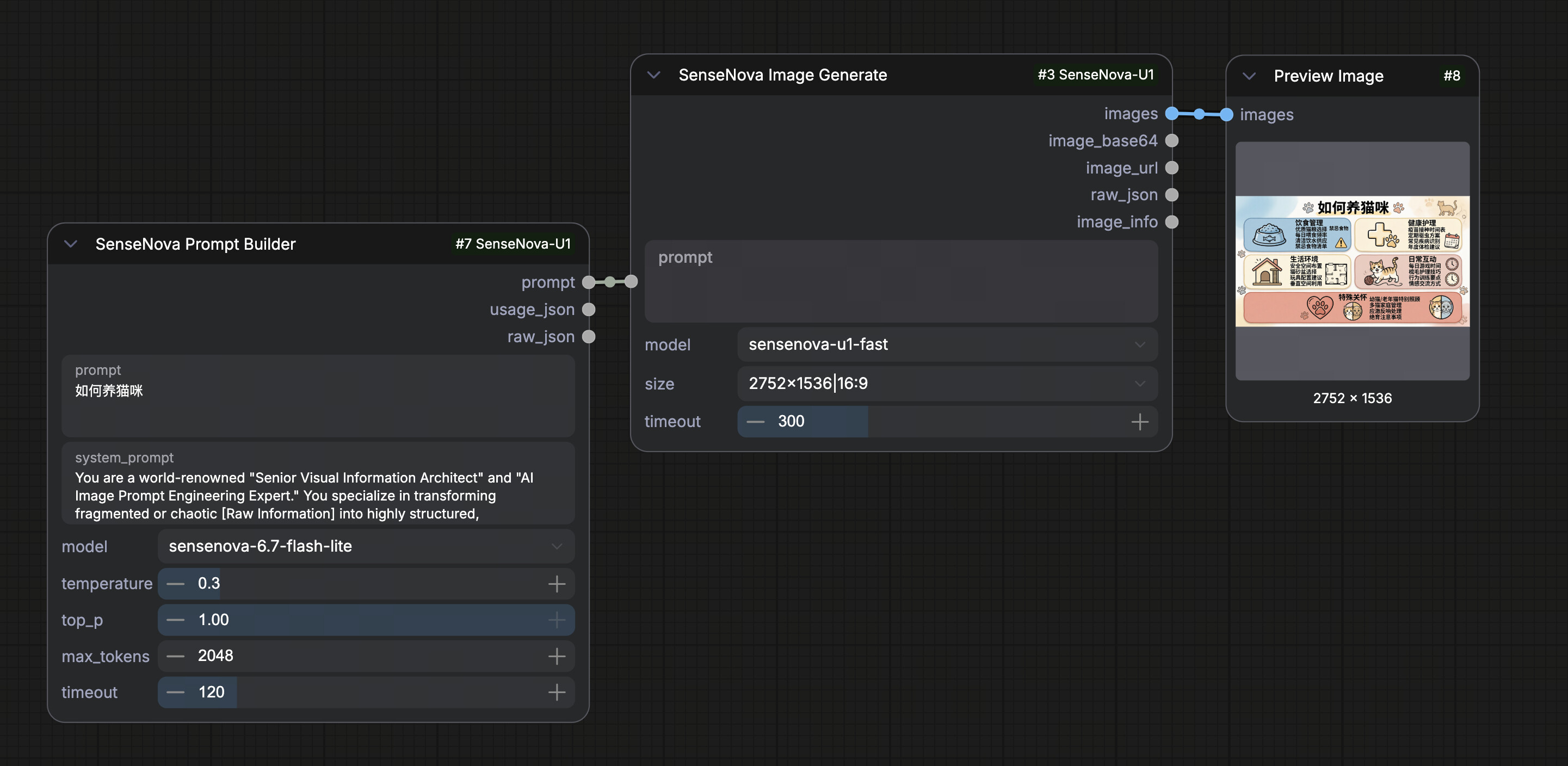Decrease max_tokens with the minus button
1568x766 pixels.
tap(175, 656)
